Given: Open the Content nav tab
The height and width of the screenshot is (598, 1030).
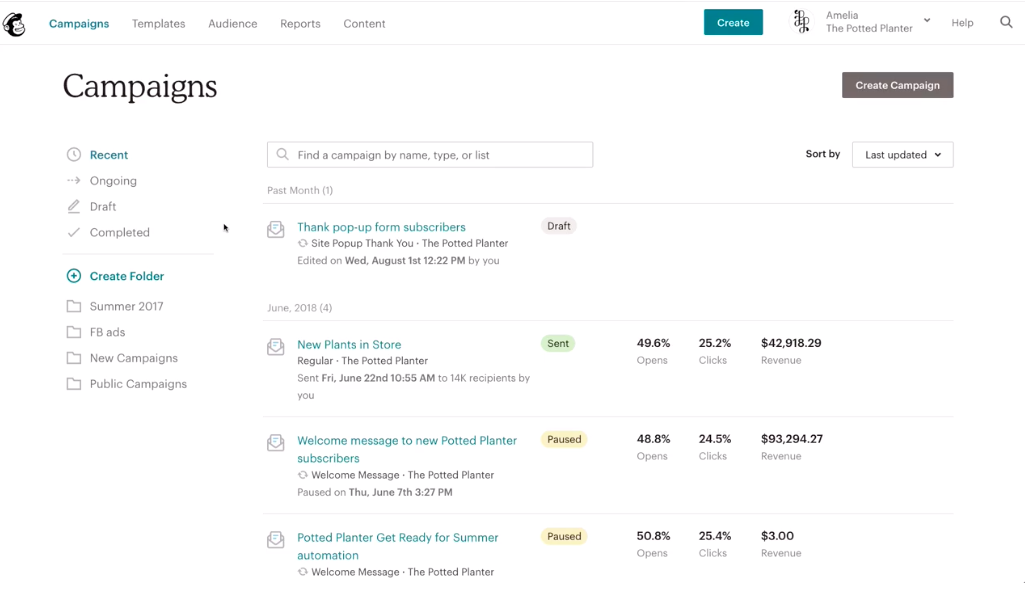Looking at the screenshot, I should coord(364,24).
